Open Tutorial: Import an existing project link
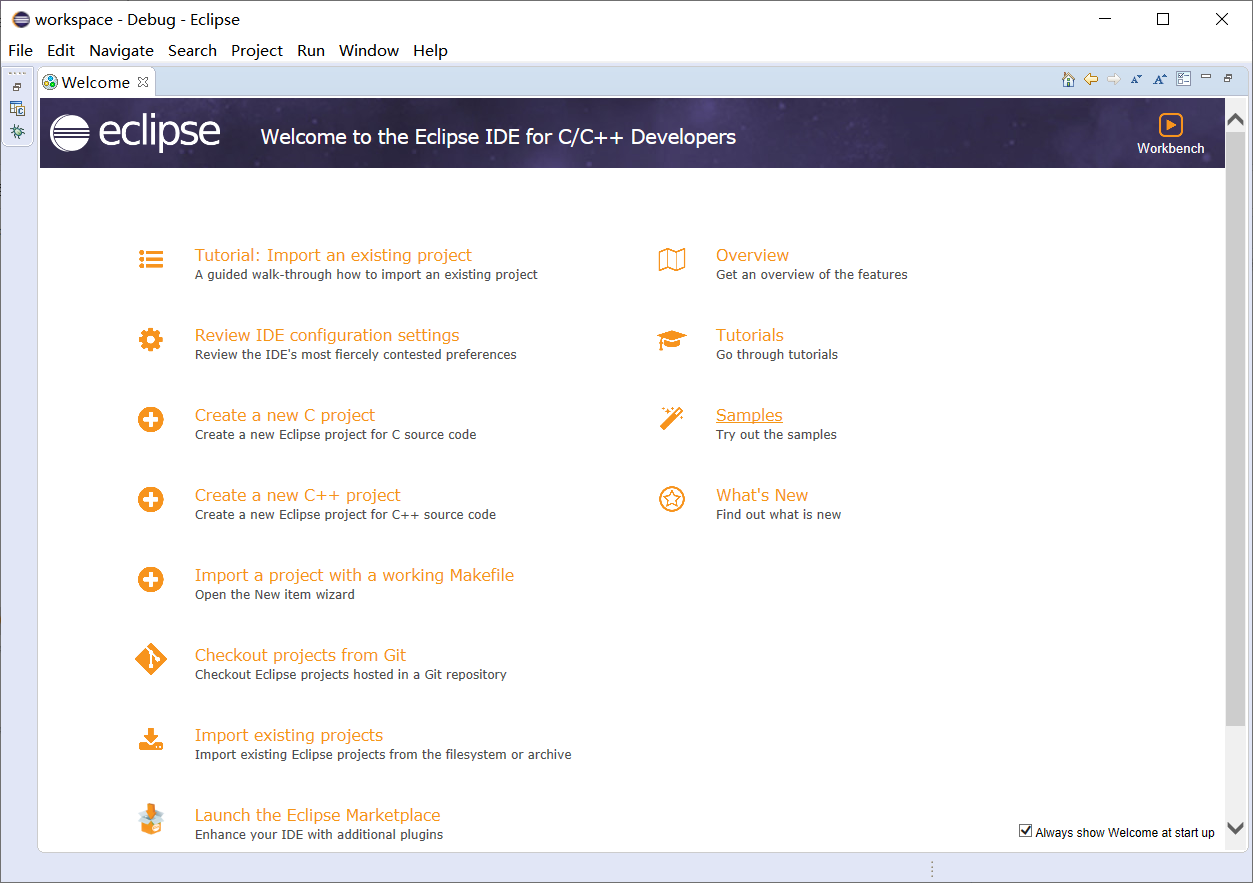 click(x=333, y=255)
